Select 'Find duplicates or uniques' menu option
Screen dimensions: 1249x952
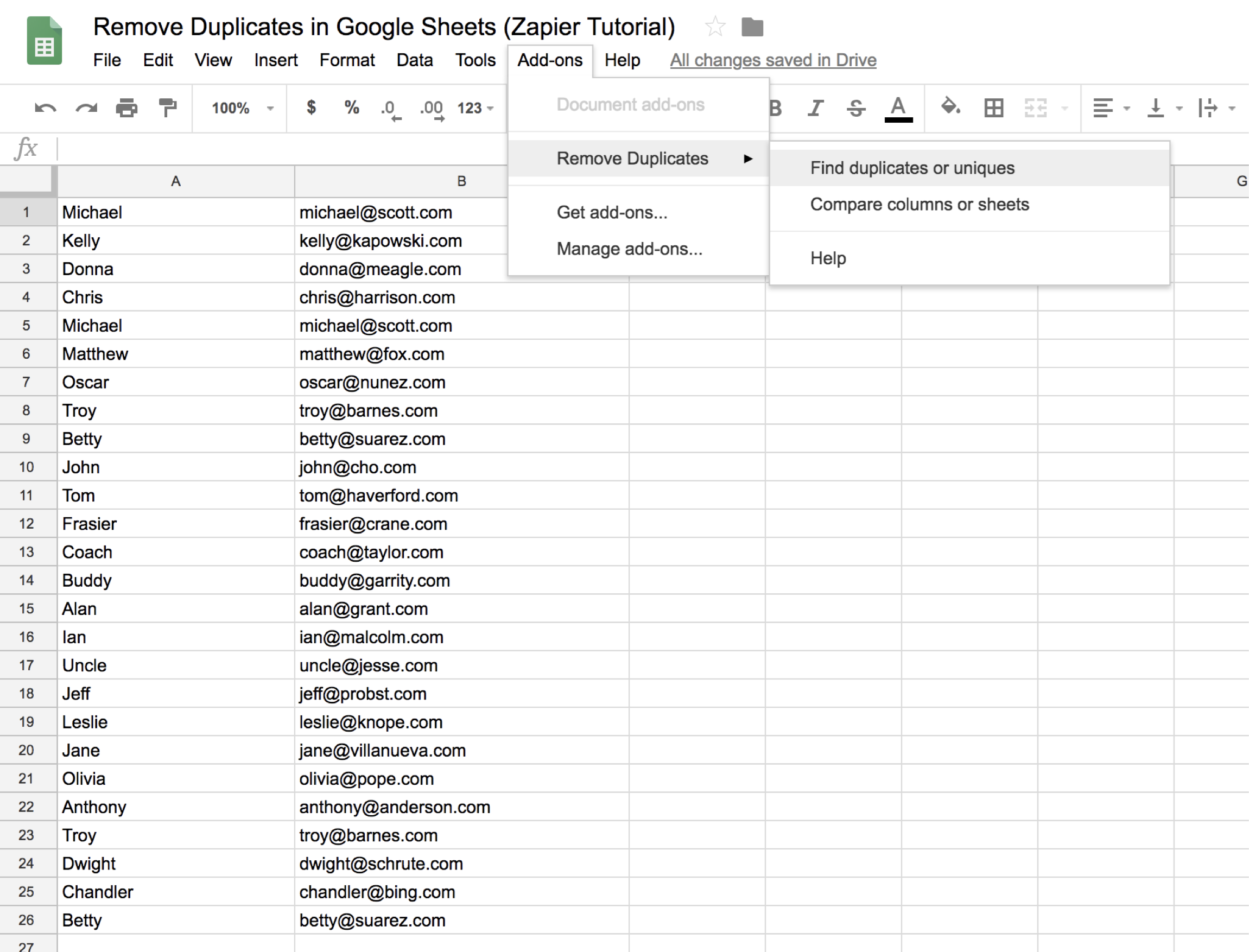pyautogui.click(x=912, y=167)
